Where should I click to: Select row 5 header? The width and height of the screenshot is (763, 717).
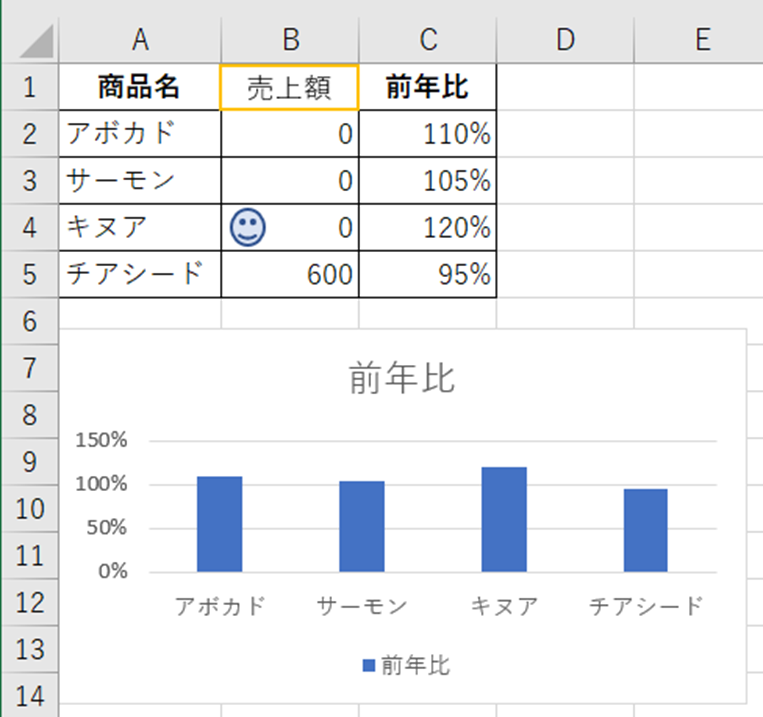[x=29, y=274]
